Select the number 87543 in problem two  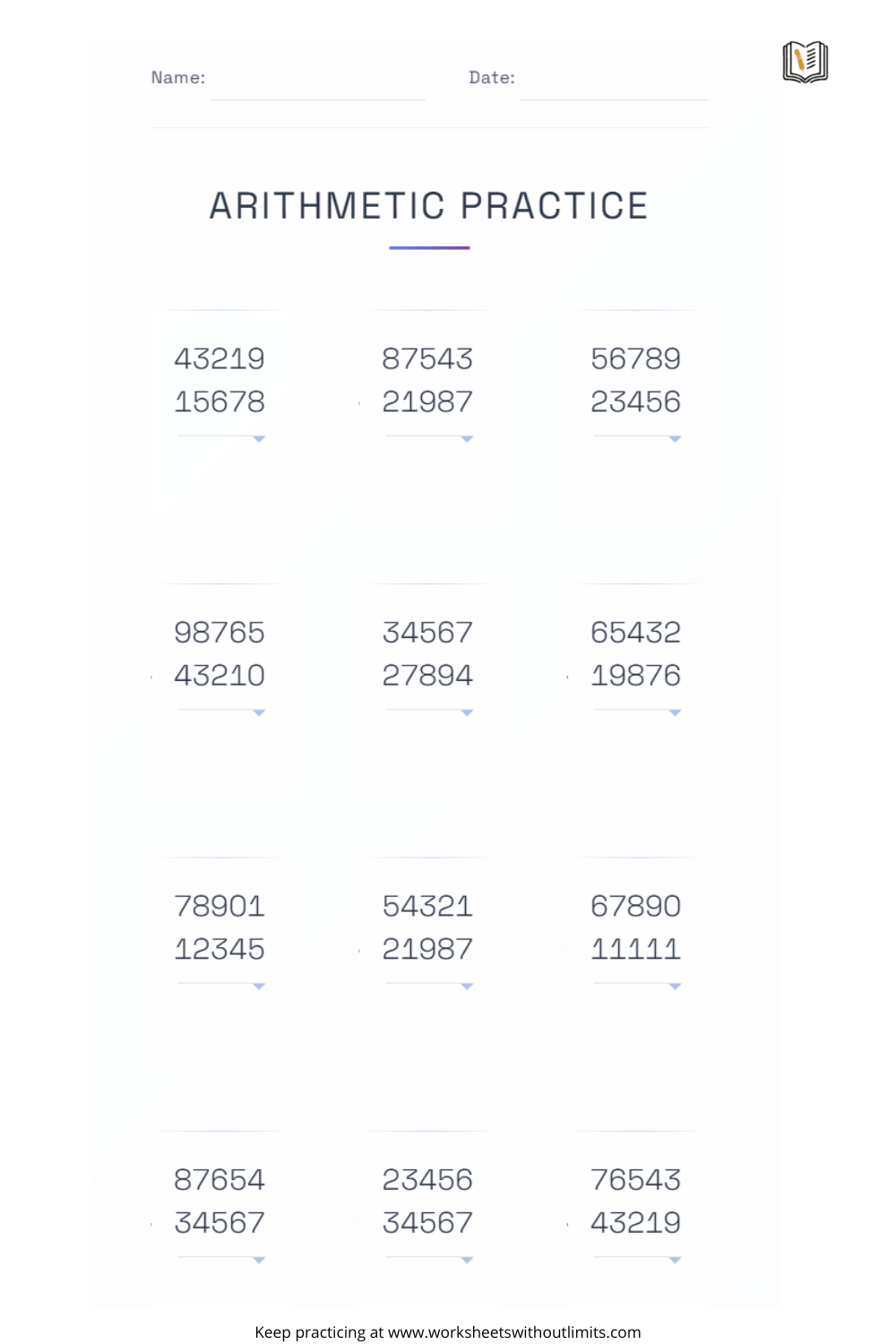coord(427,359)
